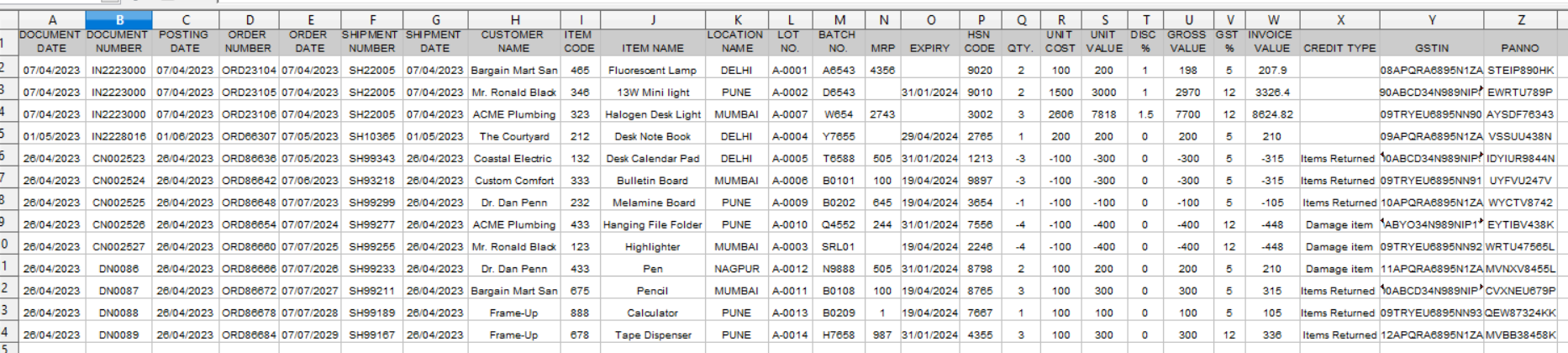The image size is (1568, 353).
Task: Select HSN code 9020
Action: [980, 71]
